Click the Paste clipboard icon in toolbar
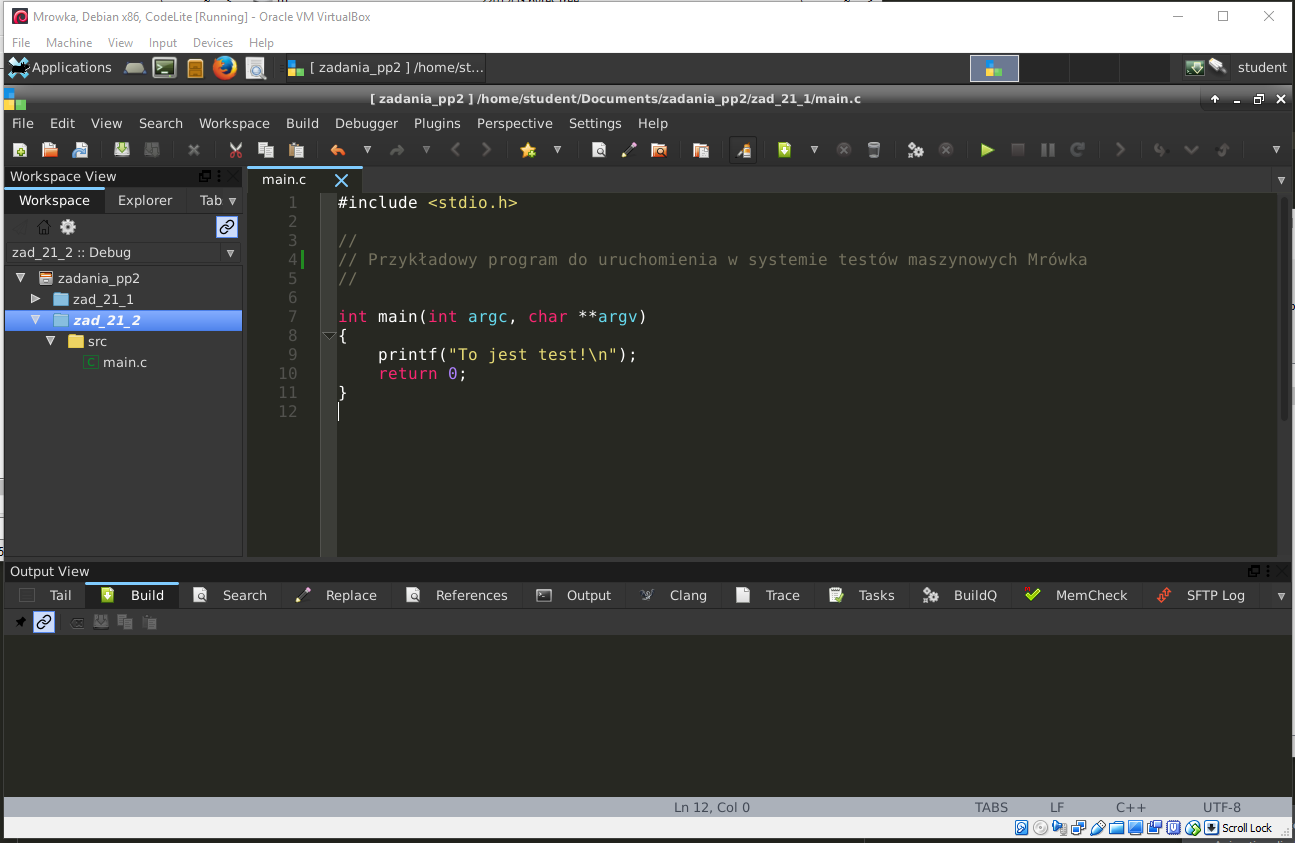The width and height of the screenshot is (1295, 843). [x=296, y=150]
